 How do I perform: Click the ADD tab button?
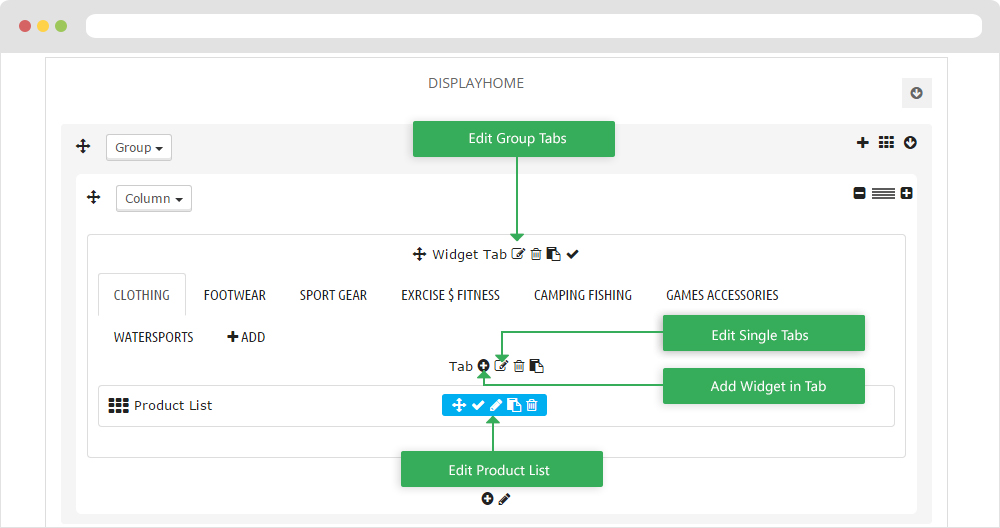click(246, 337)
